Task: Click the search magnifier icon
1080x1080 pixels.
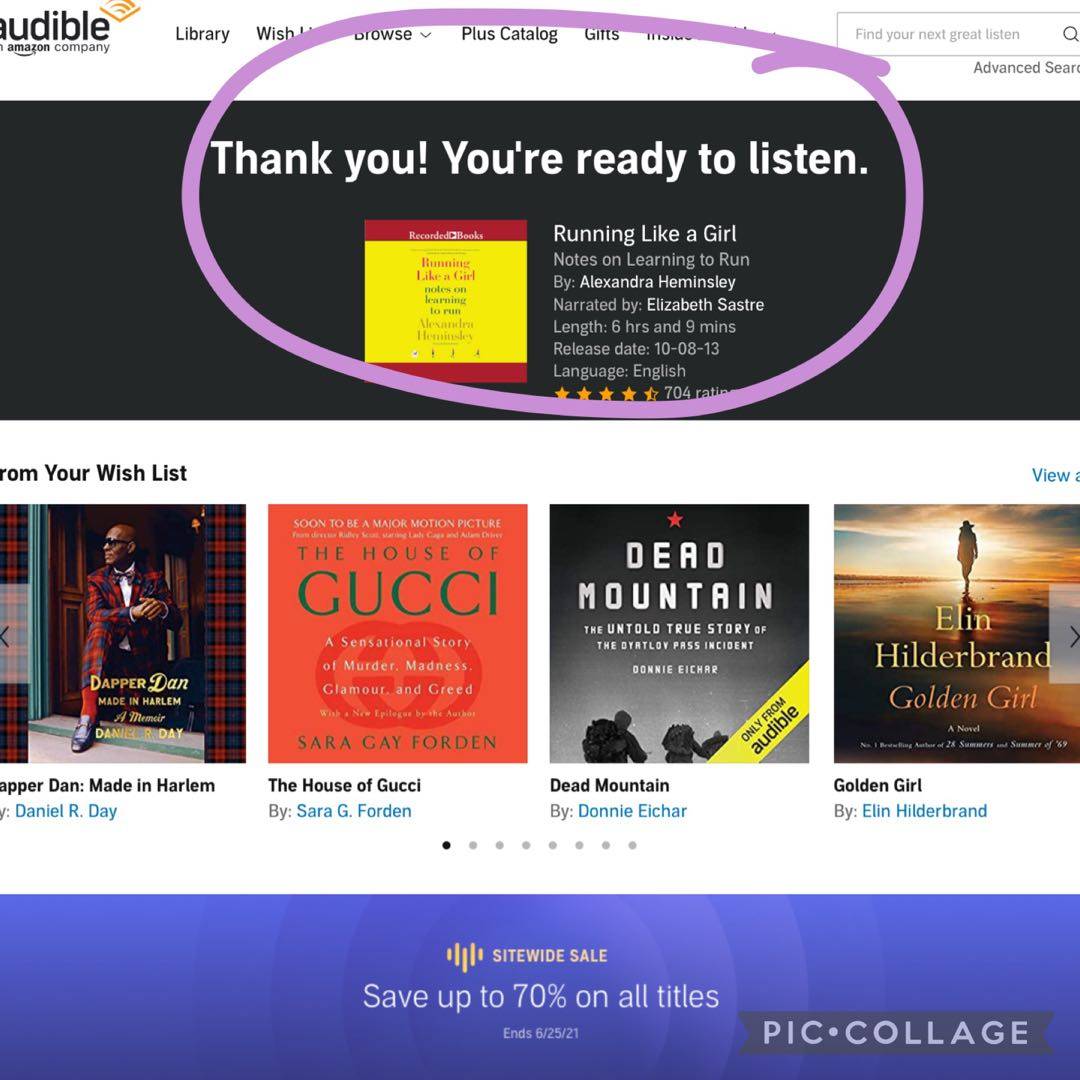Action: click(x=1069, y=34)
